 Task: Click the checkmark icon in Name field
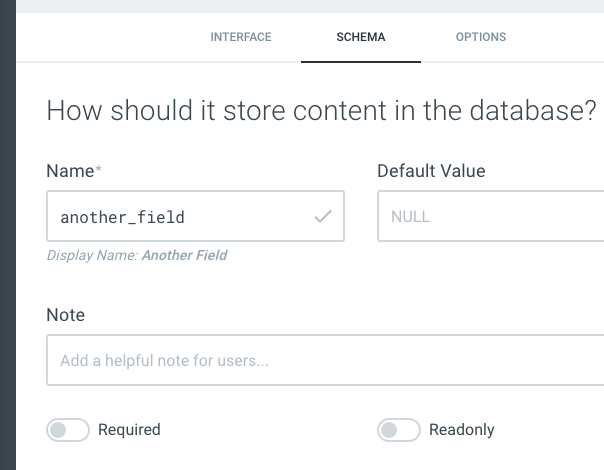[323, 216]
